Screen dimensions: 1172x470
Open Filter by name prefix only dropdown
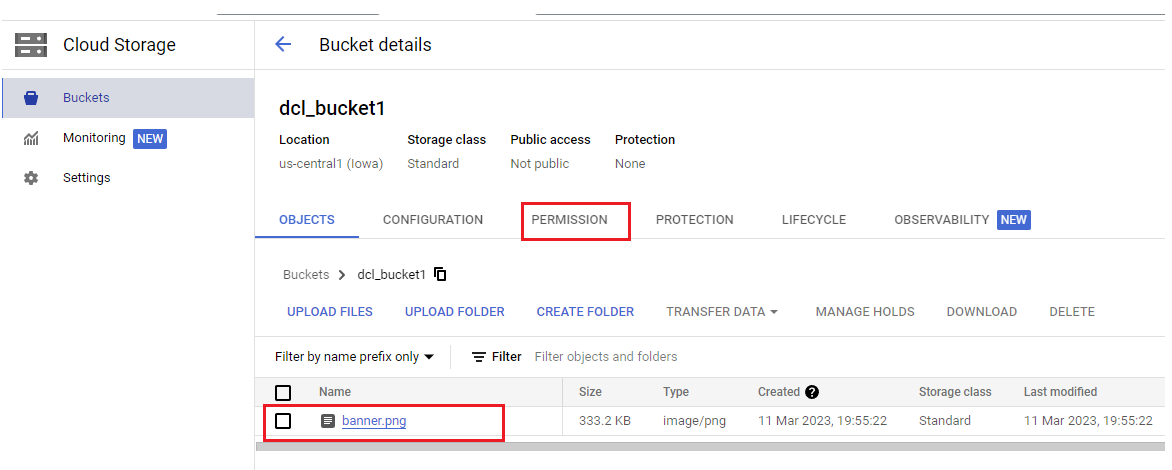click(354, 356)
